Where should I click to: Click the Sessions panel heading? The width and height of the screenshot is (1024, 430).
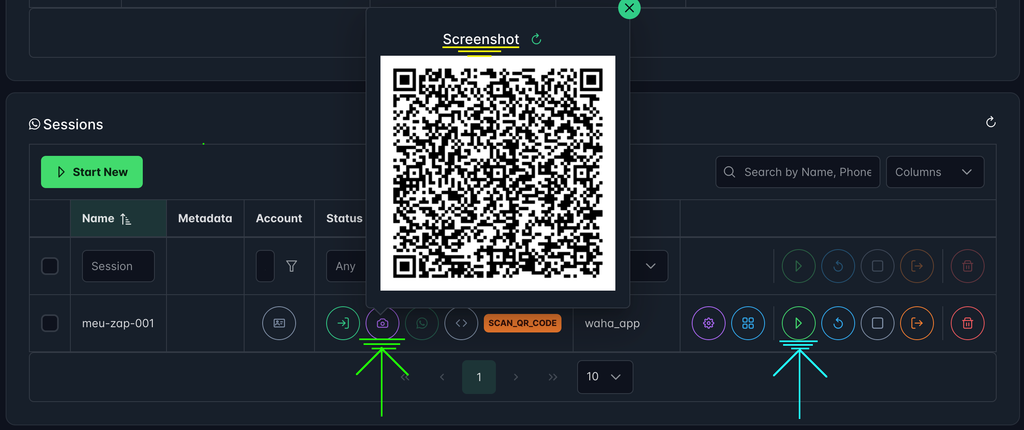point(66,124)
